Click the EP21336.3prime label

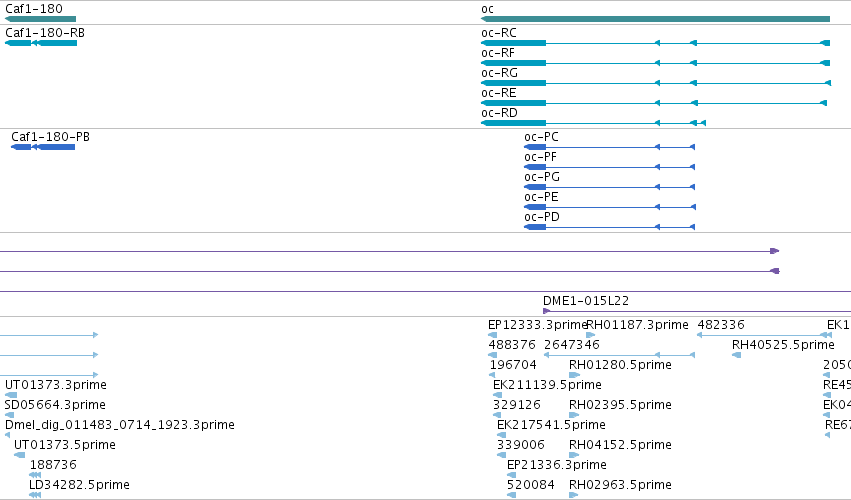point(557,465)
